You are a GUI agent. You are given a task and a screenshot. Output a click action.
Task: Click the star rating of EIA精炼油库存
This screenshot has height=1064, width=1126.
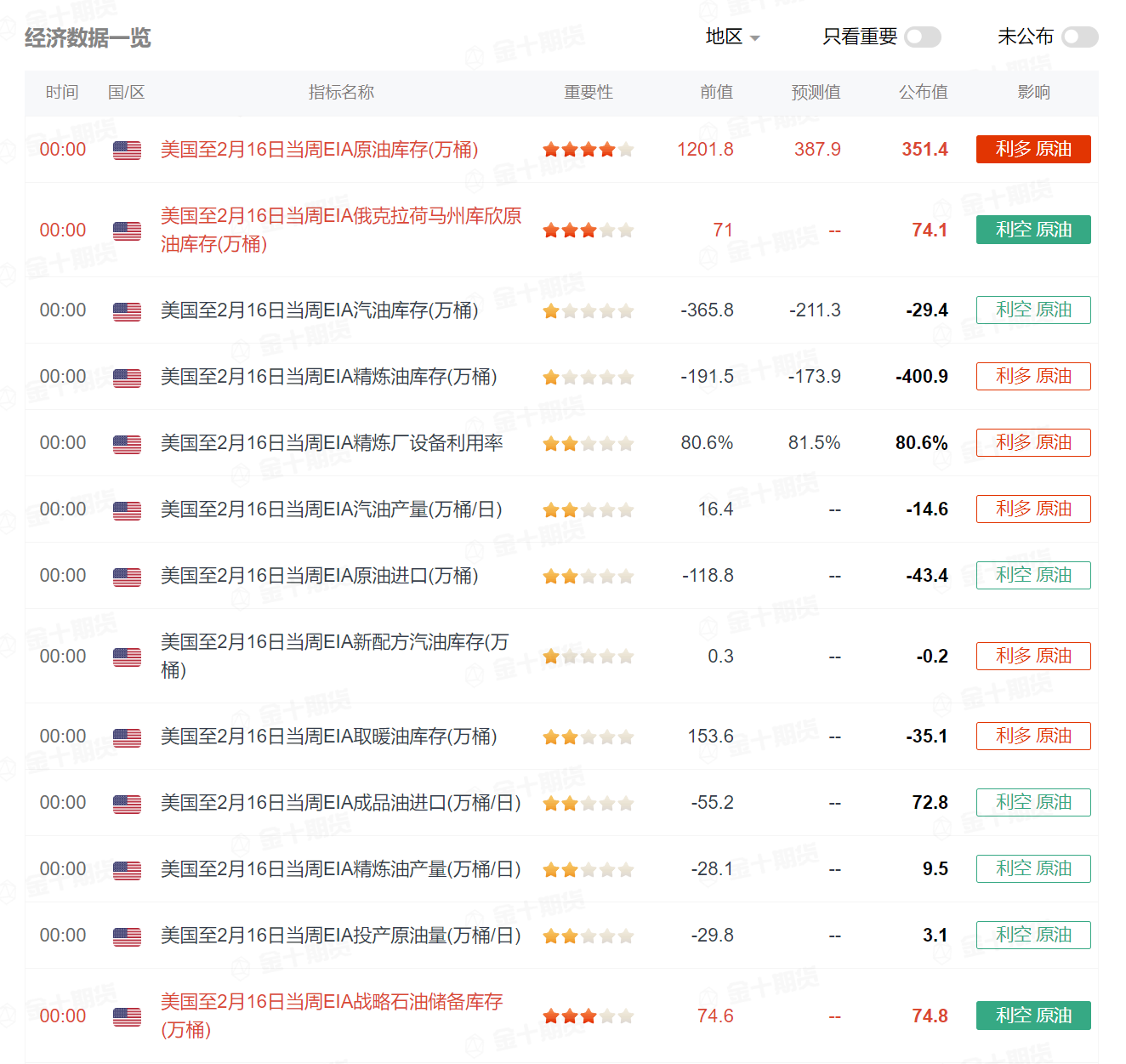[589, 378]
